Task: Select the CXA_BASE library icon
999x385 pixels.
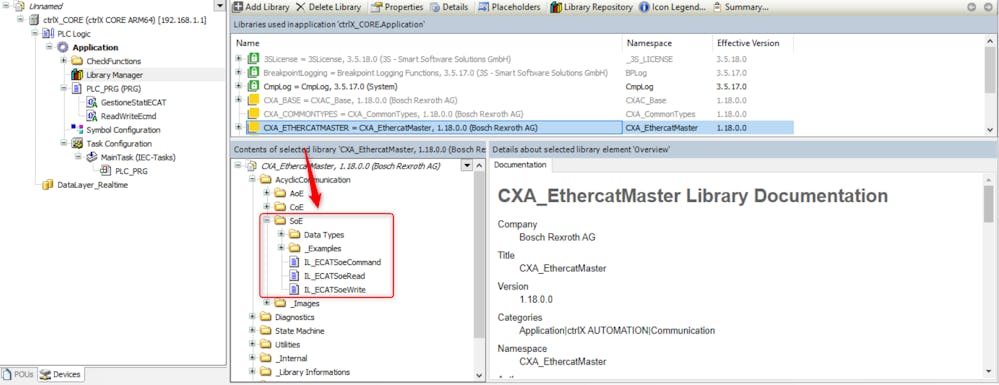Action: point(253,100)
